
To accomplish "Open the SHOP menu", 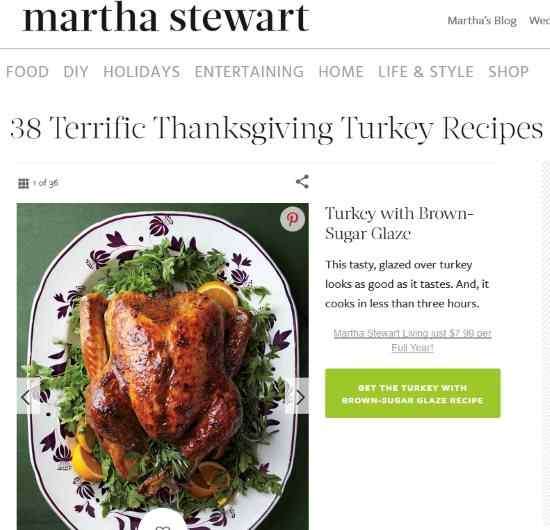I will pos(509,72).
